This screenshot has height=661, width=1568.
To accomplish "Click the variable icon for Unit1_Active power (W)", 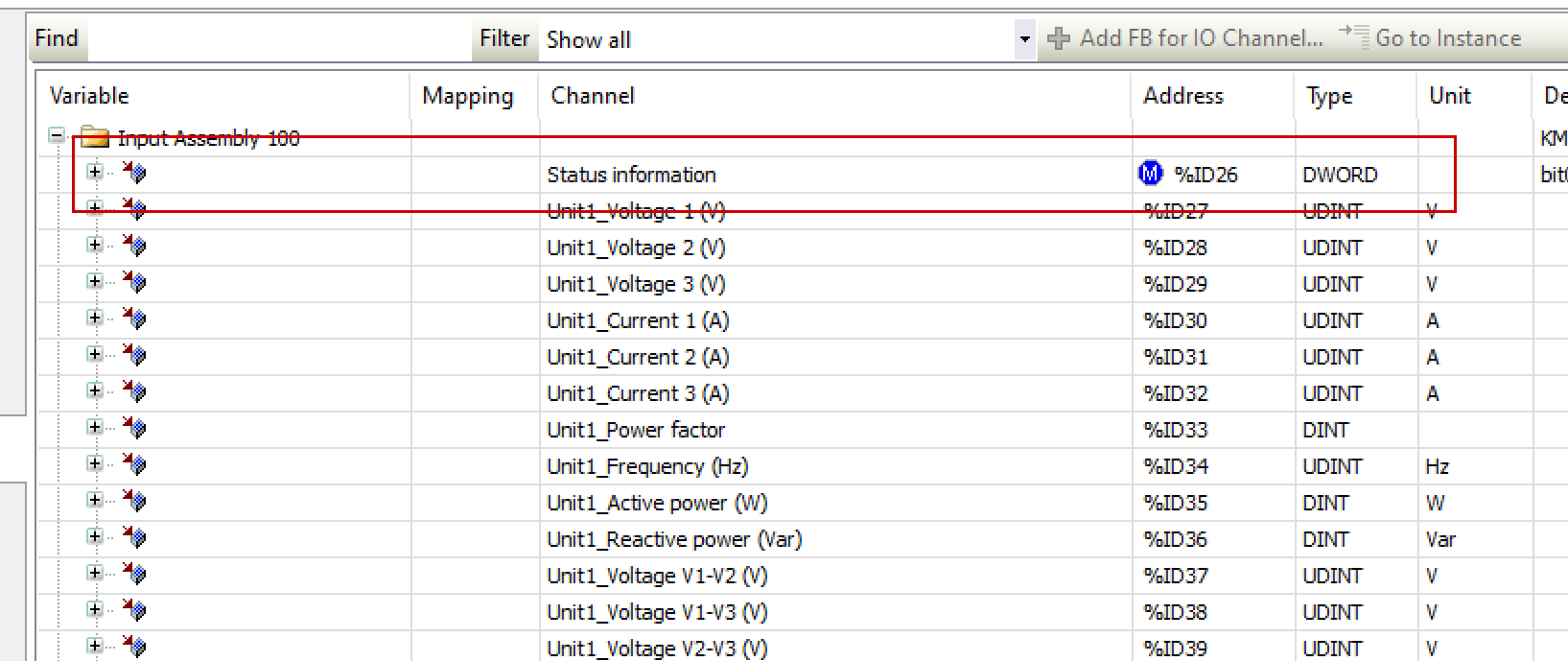I will 135,502.
